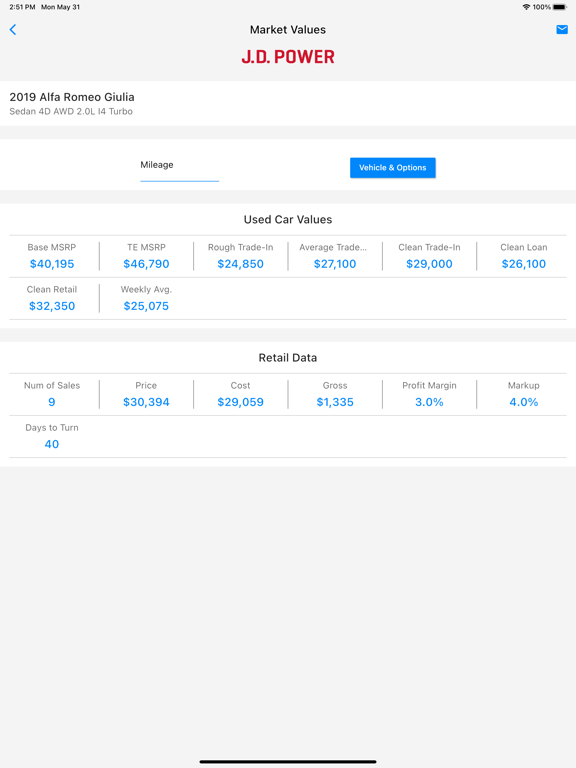This screenshot has height=768, width=576.
Task: Tap the home indicator bar
Action: pos(288,762)
